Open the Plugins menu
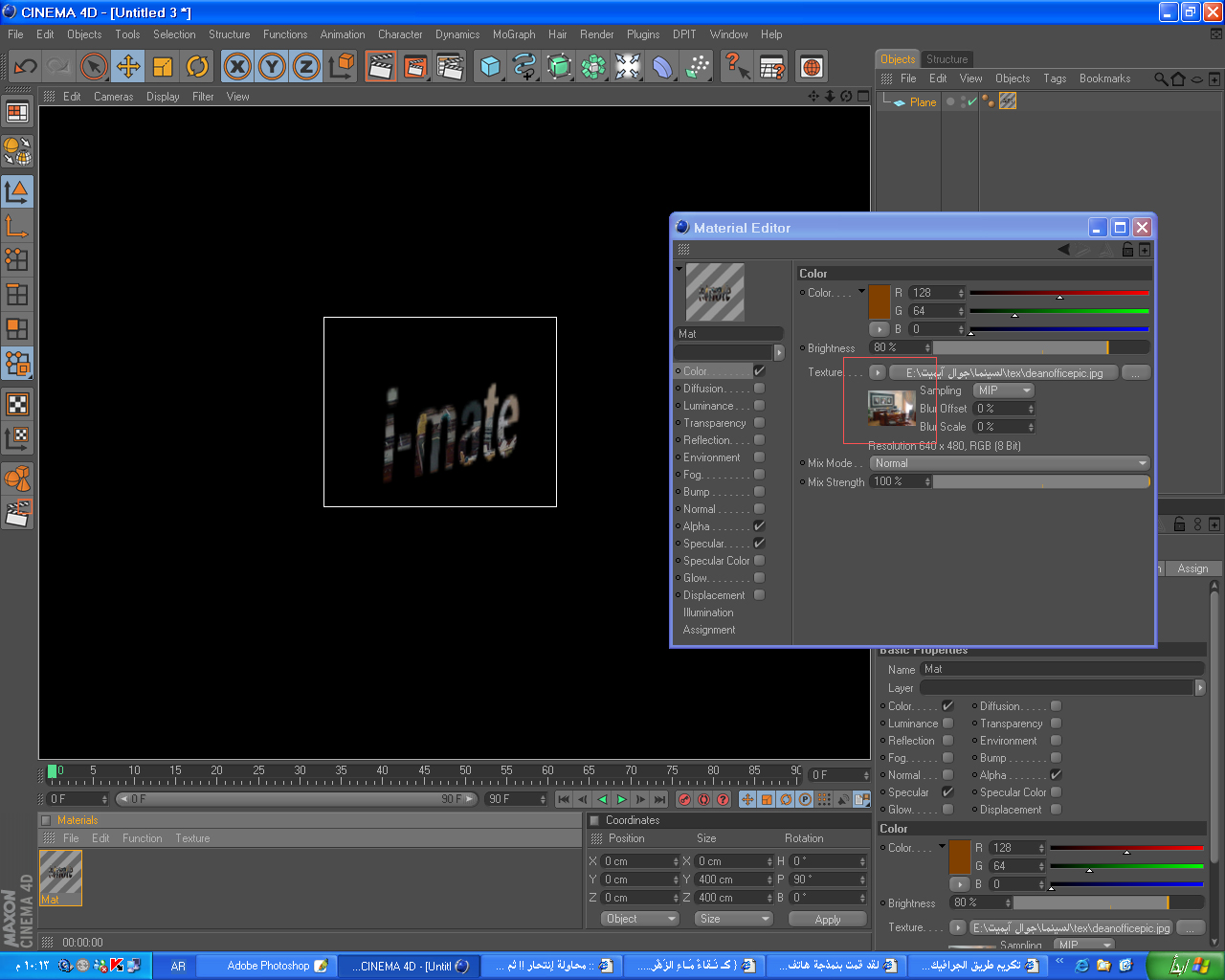Viewport: 1225px width, 980px height. point(643,34)
